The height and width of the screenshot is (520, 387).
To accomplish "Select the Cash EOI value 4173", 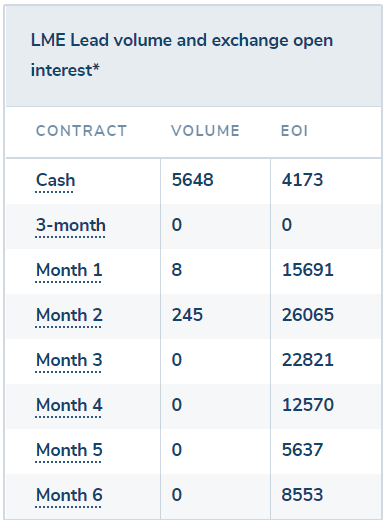I will coord(302,180).
